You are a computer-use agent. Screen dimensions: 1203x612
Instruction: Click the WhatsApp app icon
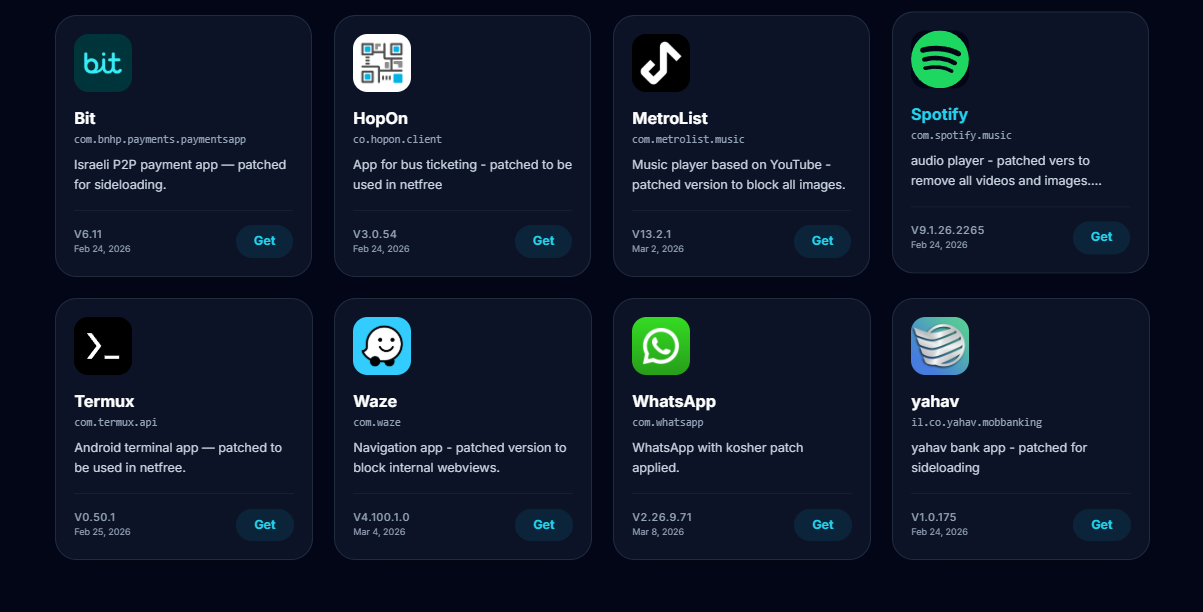tap(661, 346)
